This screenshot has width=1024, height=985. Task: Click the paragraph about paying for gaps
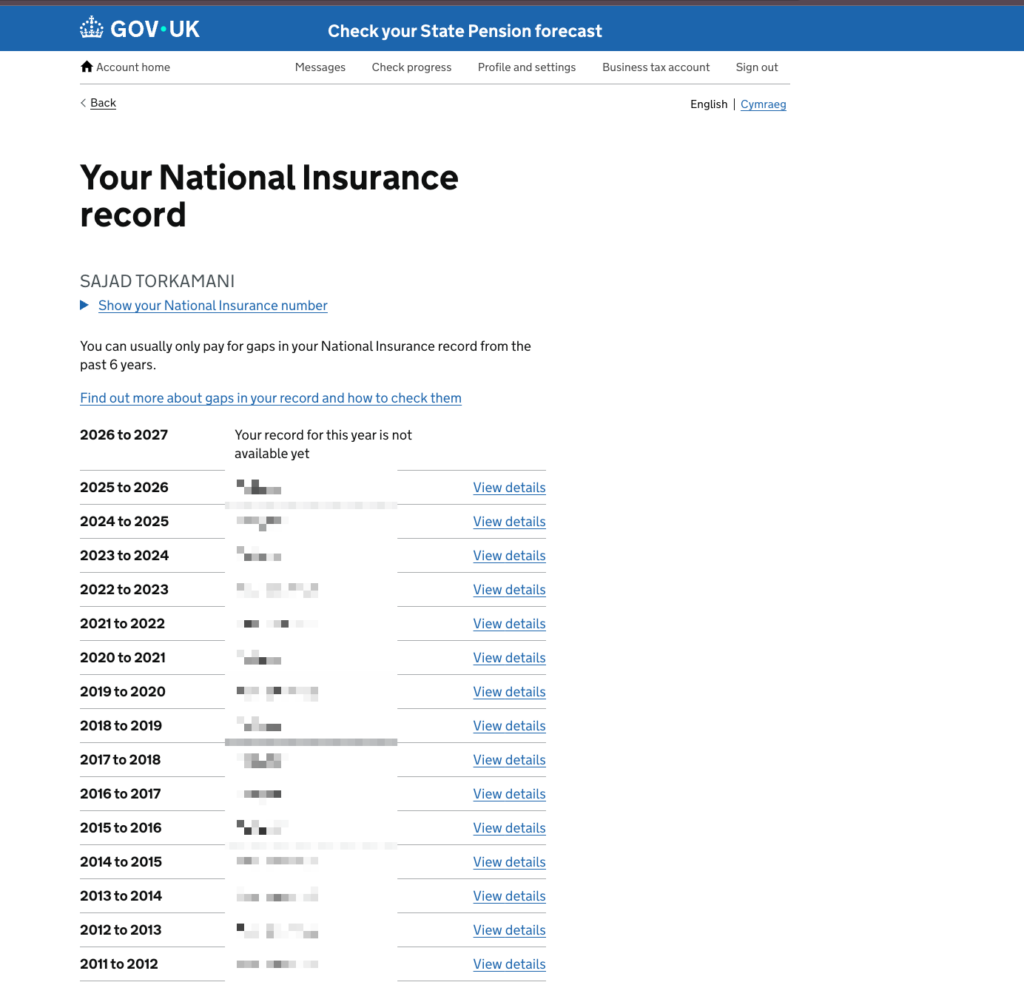[x=305, y=355]
